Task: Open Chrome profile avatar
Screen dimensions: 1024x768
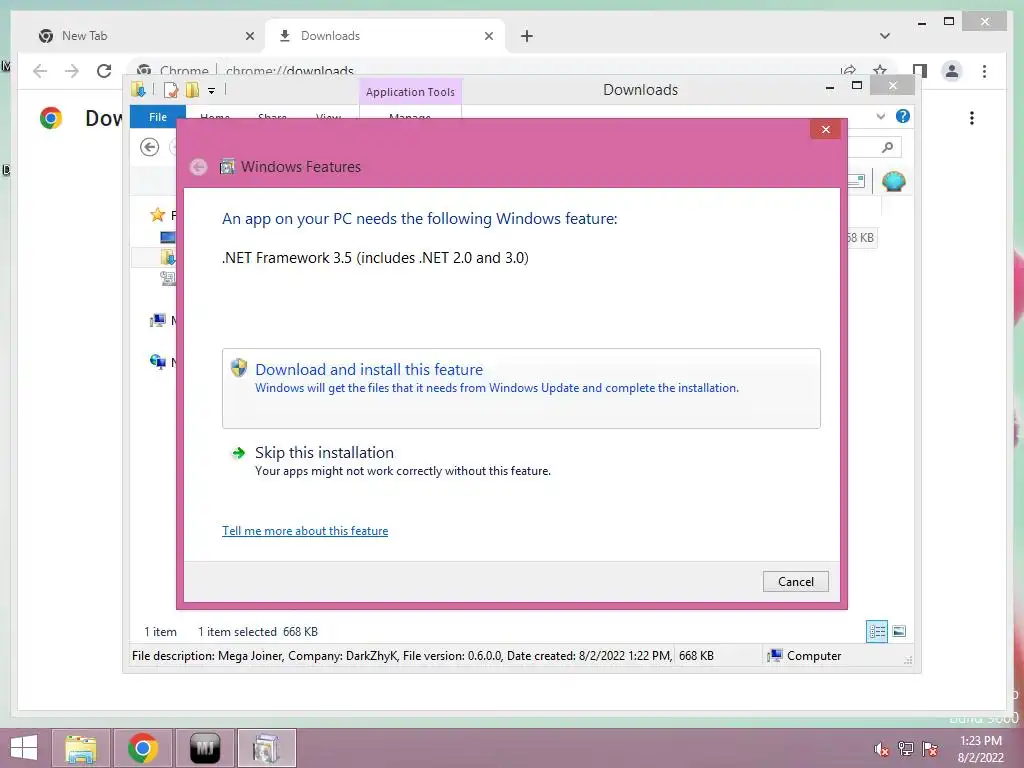Action: click(x=952, y=71)
